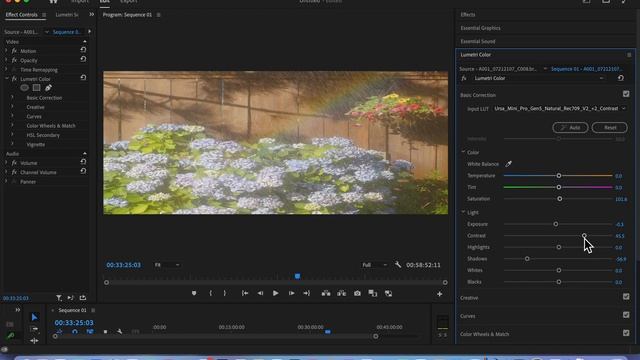
Task: Step forward one frame
Action: tap(291, 293)
